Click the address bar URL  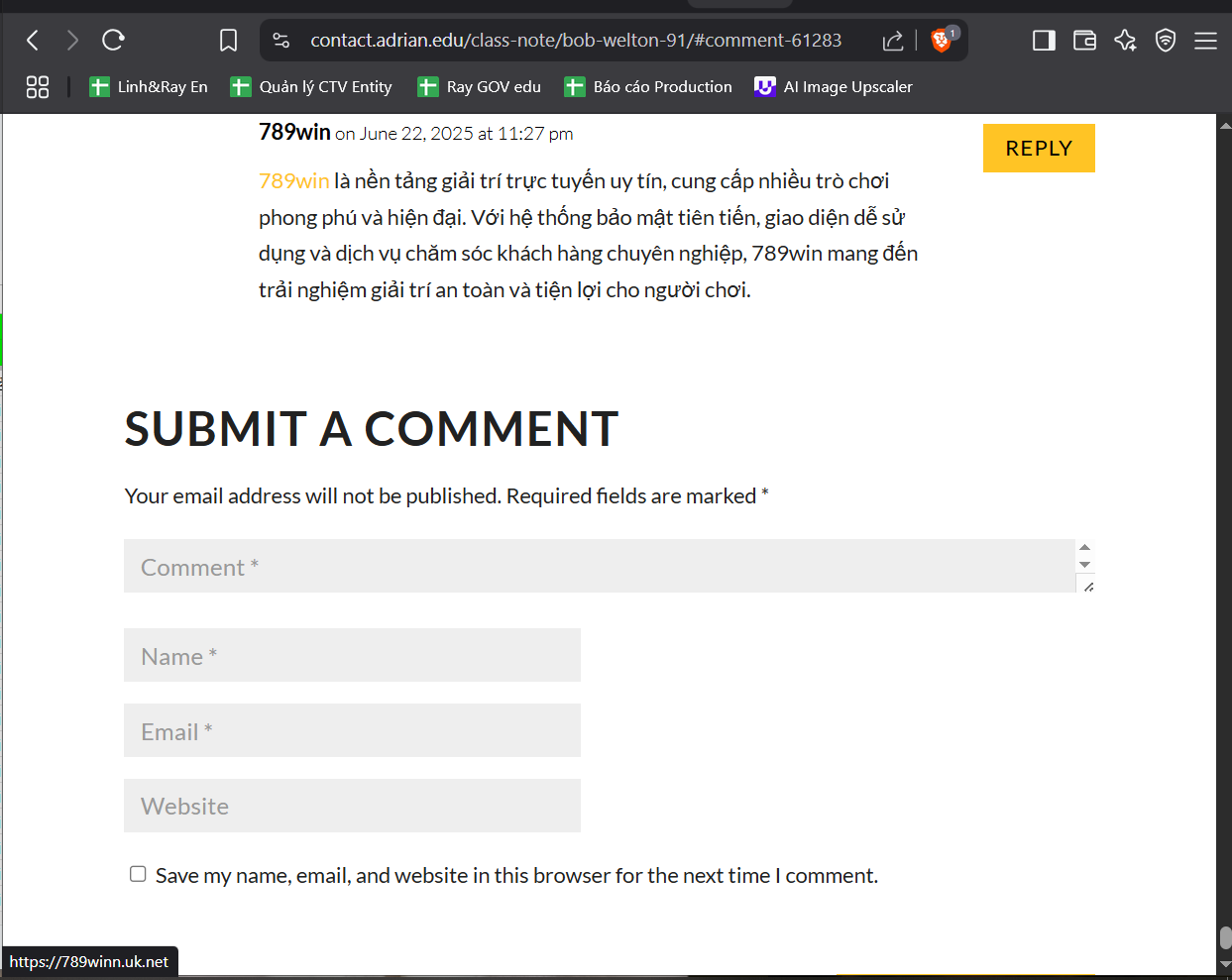576,40
